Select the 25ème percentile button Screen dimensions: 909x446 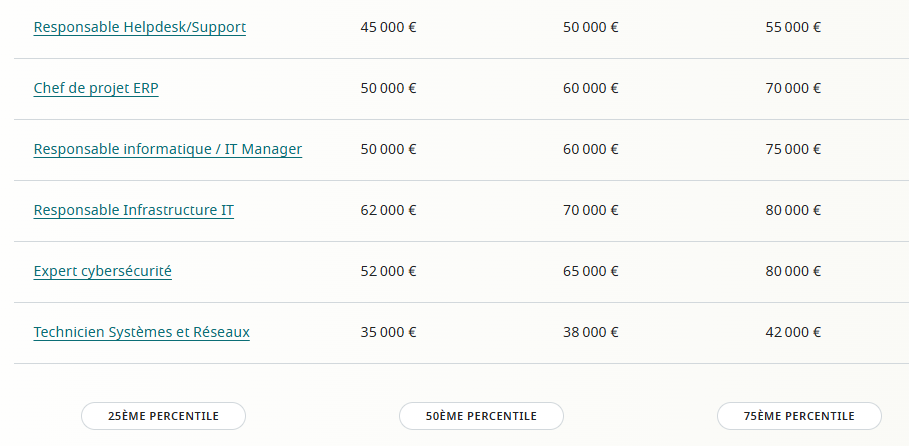(x=163, y=416)
